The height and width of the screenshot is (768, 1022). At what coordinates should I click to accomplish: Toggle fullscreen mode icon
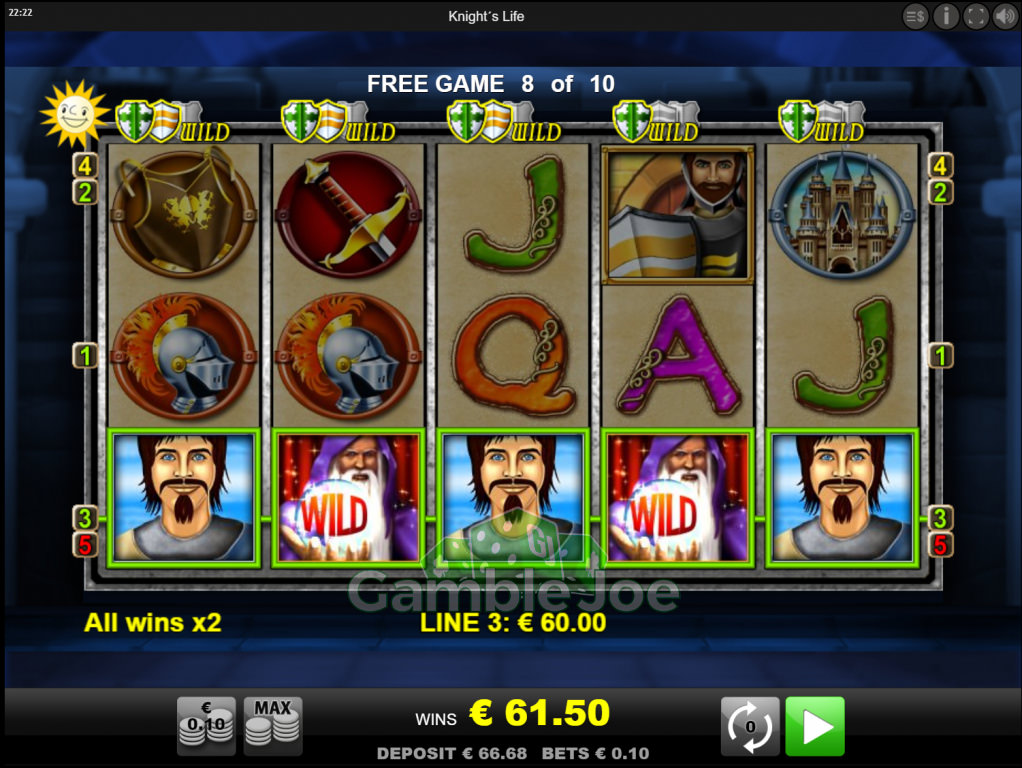pos(975,16)
